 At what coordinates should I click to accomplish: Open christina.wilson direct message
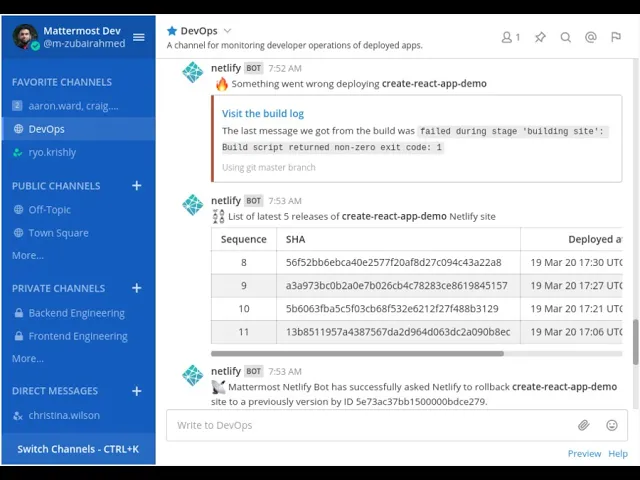pos(78,416)
